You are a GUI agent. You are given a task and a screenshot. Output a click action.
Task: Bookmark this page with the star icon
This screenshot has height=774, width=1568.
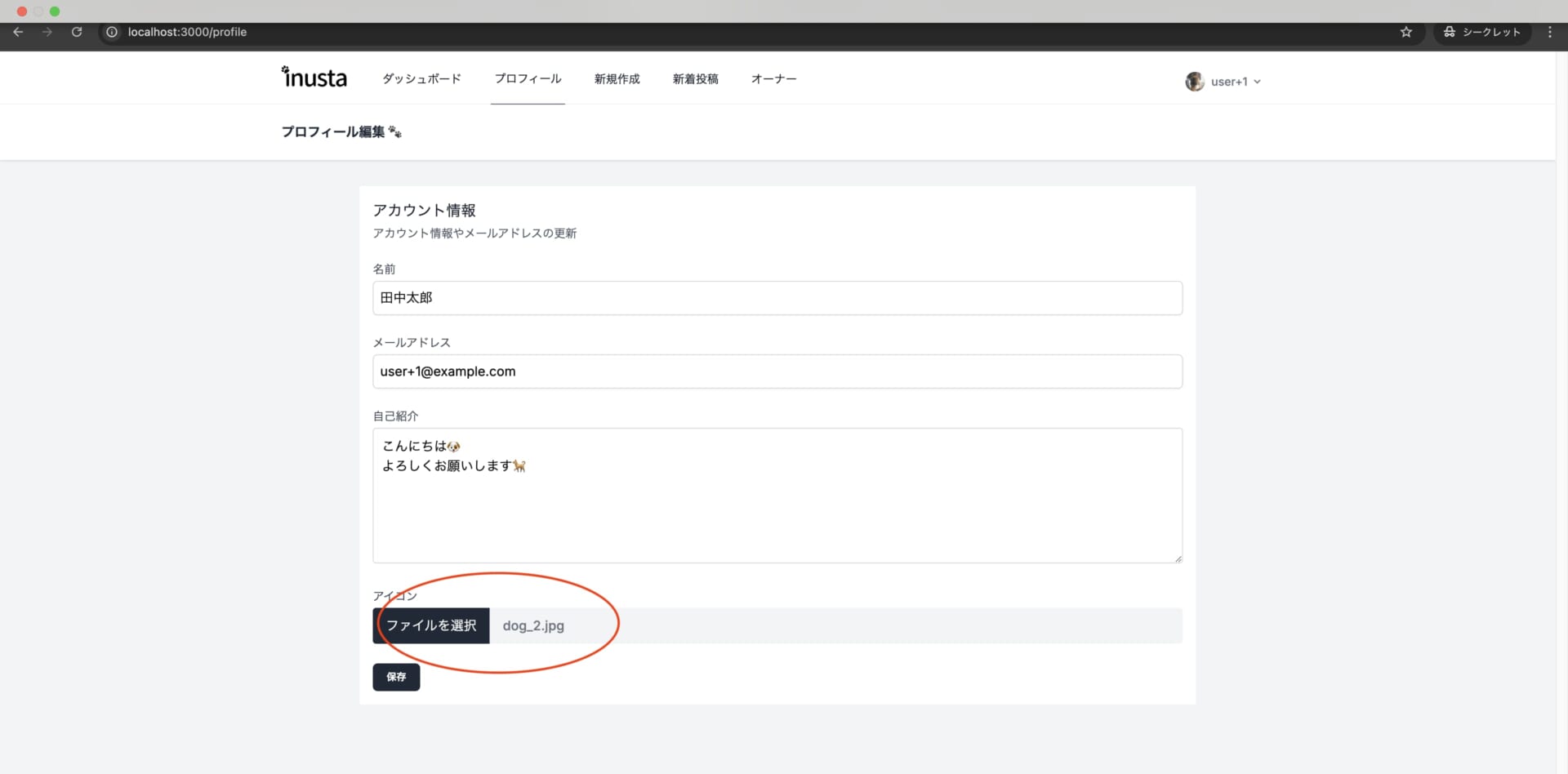(1406, 32)
